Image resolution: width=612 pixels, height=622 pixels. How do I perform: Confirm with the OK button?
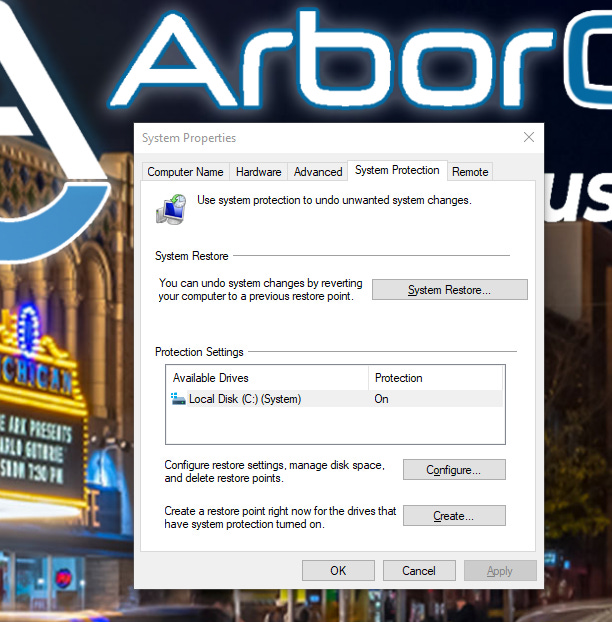[338, 570]
